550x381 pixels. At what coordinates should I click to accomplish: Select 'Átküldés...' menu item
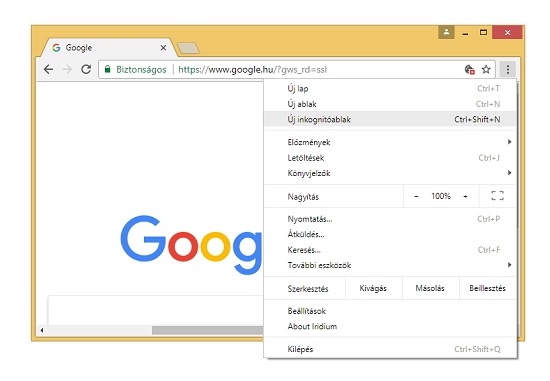click(x=390, y=234)
